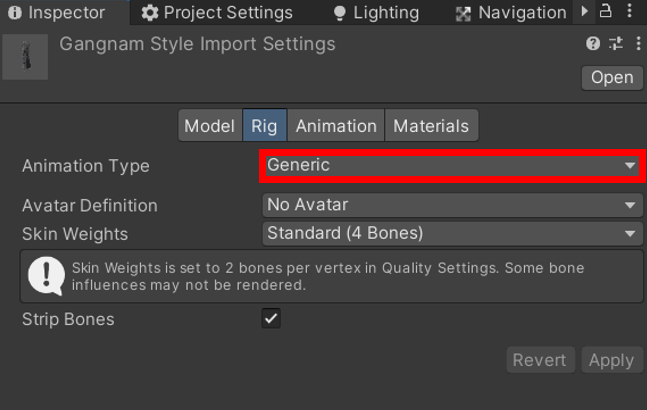The image size is (647, 410).
Task: Toggle the Inspector lock icon
Action: click(x=605, y=10)
